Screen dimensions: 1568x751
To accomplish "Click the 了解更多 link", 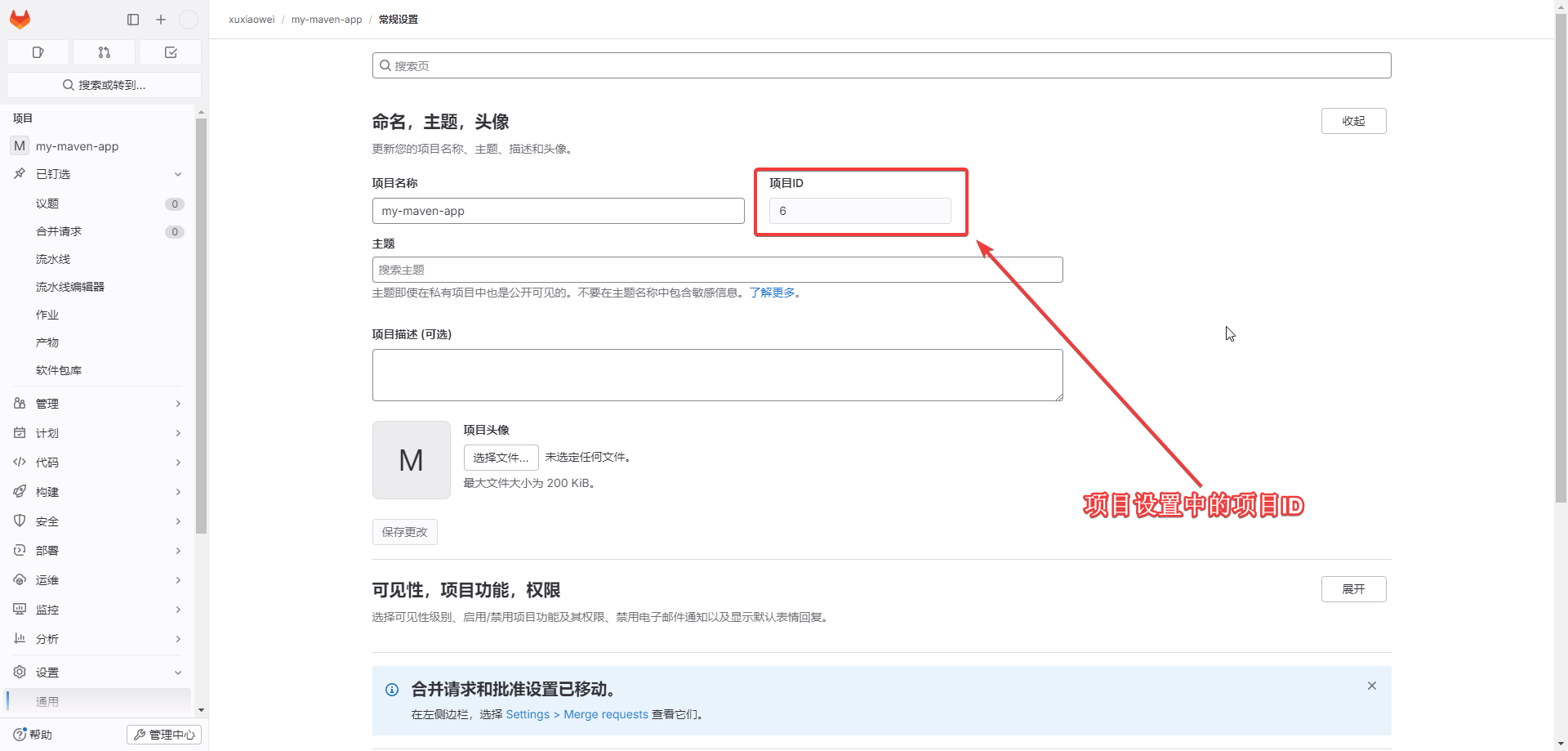I will click(x=772, y=293).
